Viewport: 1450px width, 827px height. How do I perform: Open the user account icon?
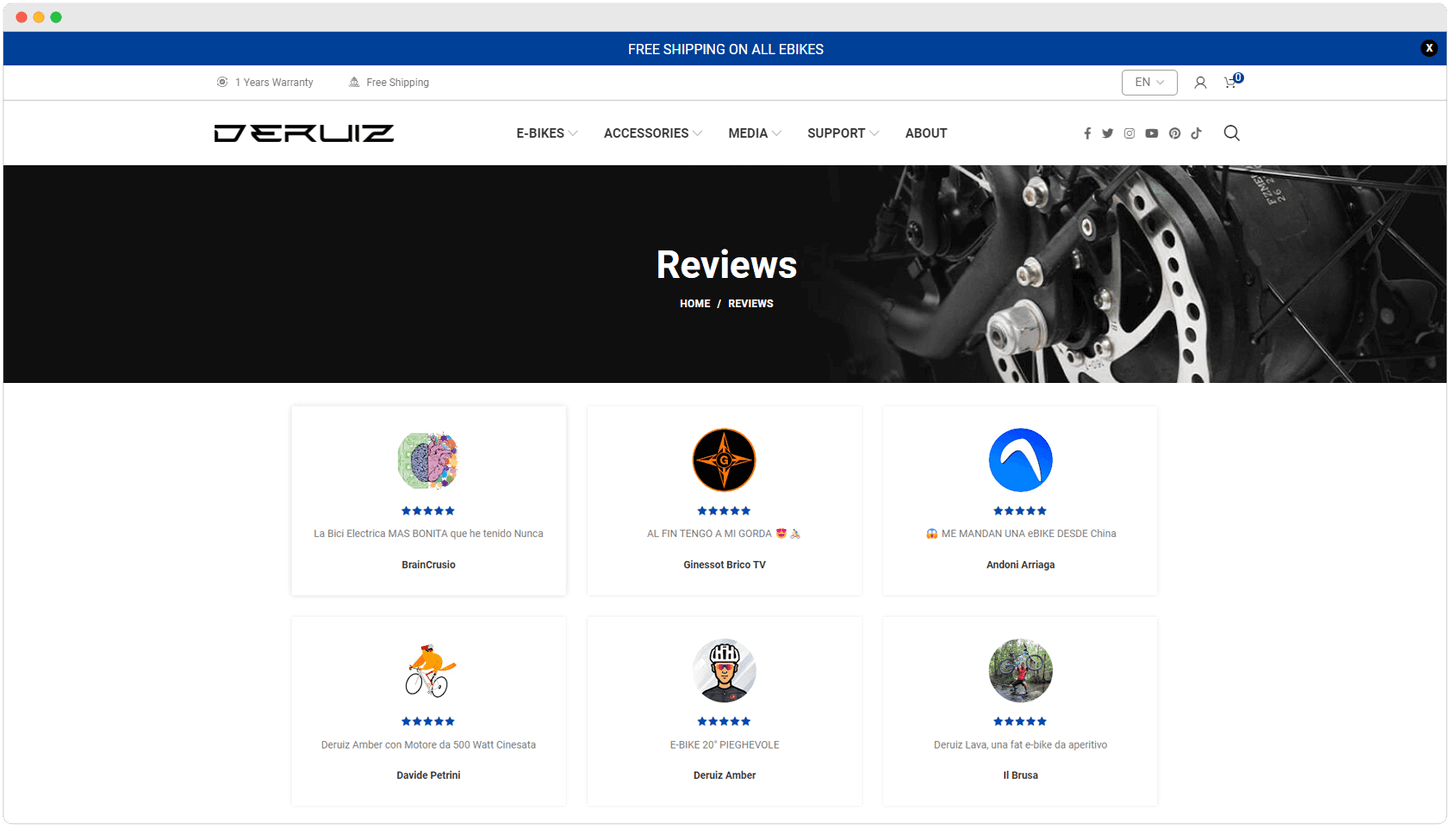point(1200,83)
